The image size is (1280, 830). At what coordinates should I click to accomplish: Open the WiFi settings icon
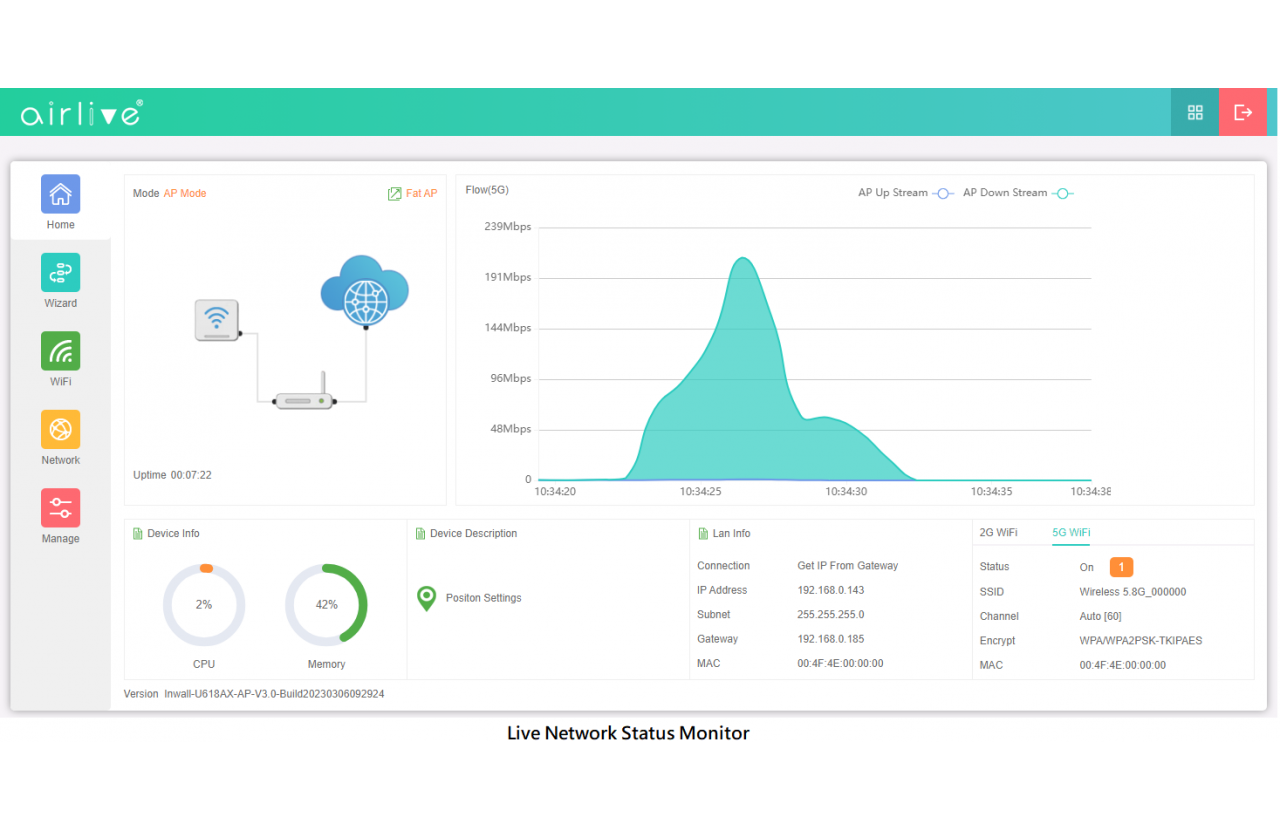[60, 352]
